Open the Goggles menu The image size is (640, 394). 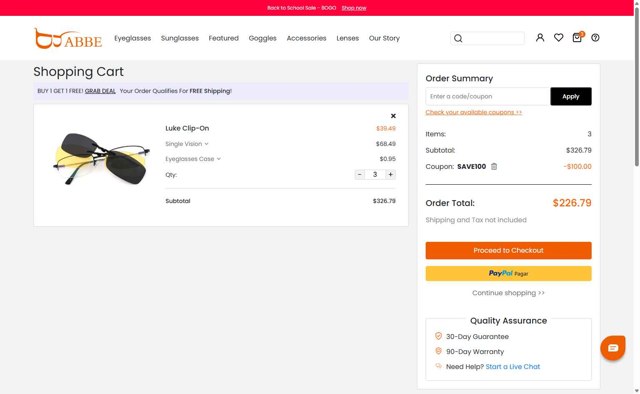262,38
